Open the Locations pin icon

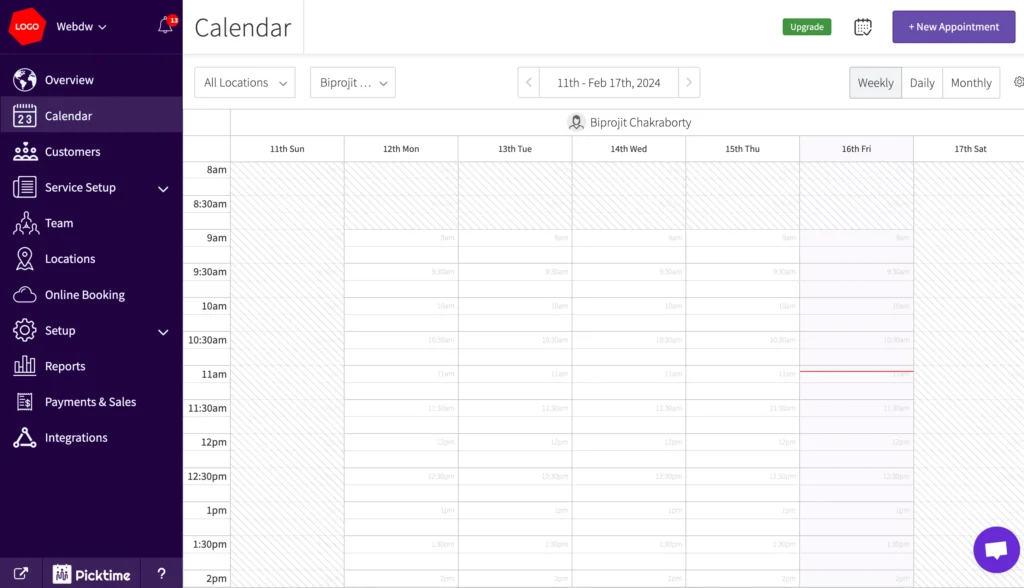(x=25, y=258)
